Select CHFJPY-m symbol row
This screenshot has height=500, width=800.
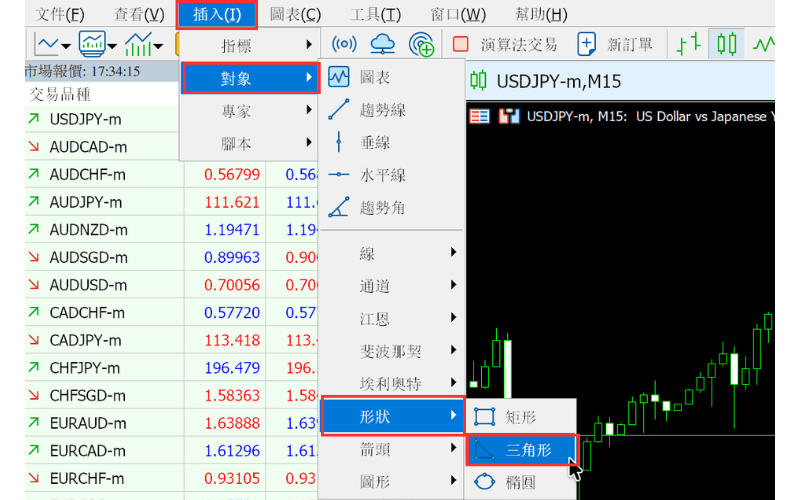tap(105, 367)
